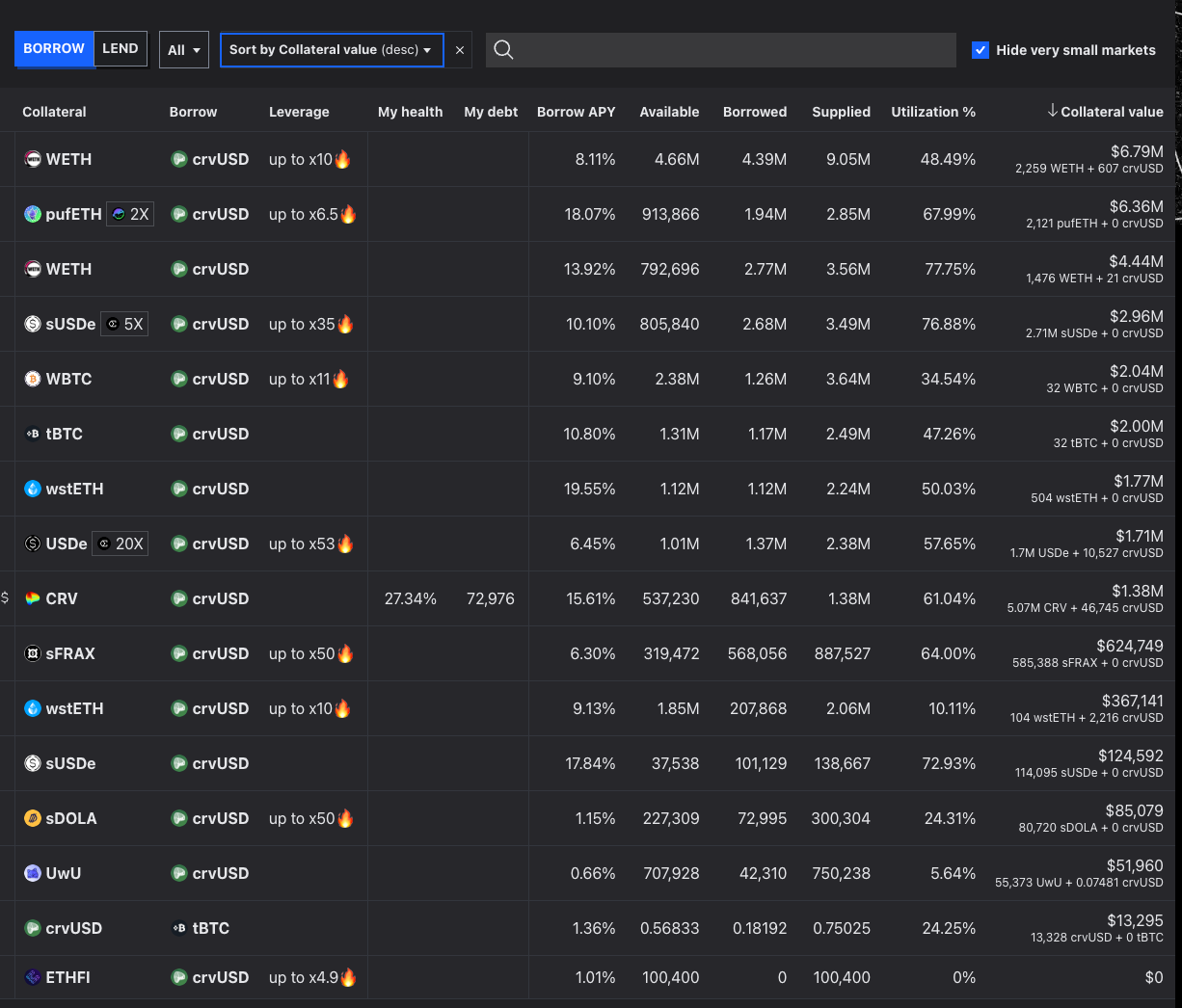Click 2.49M supplied value for tBTC
This screenshot has width=1182, height=1008.
click(848, 434)
